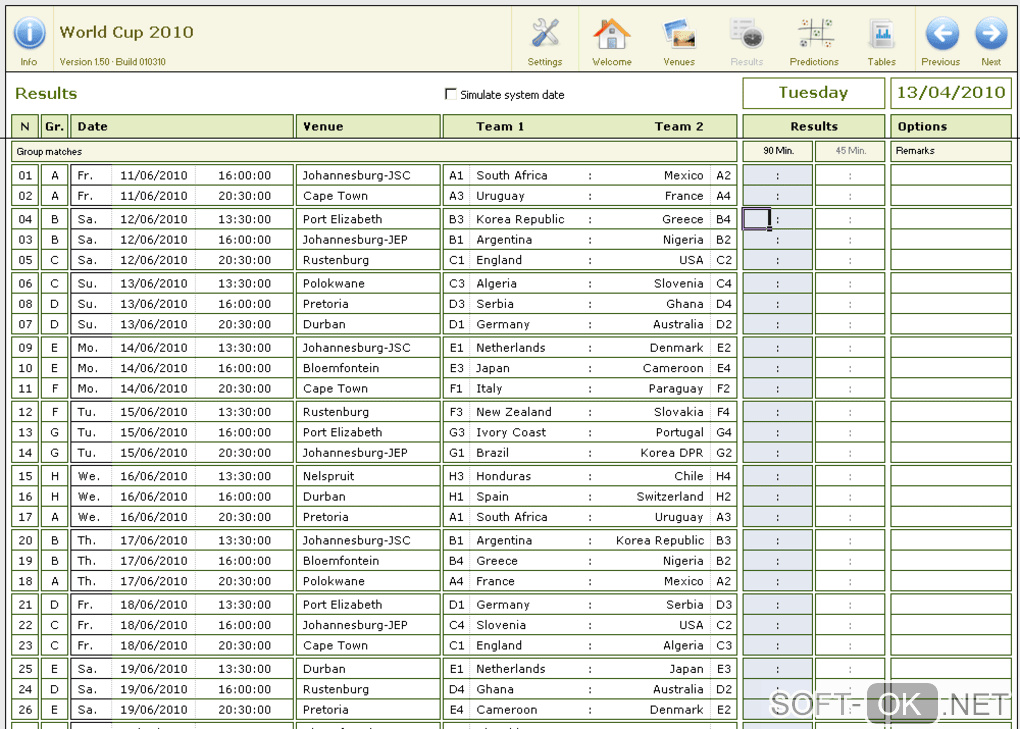Click 90 Min. result for Uruguay vs France

(x=777, y=196)
